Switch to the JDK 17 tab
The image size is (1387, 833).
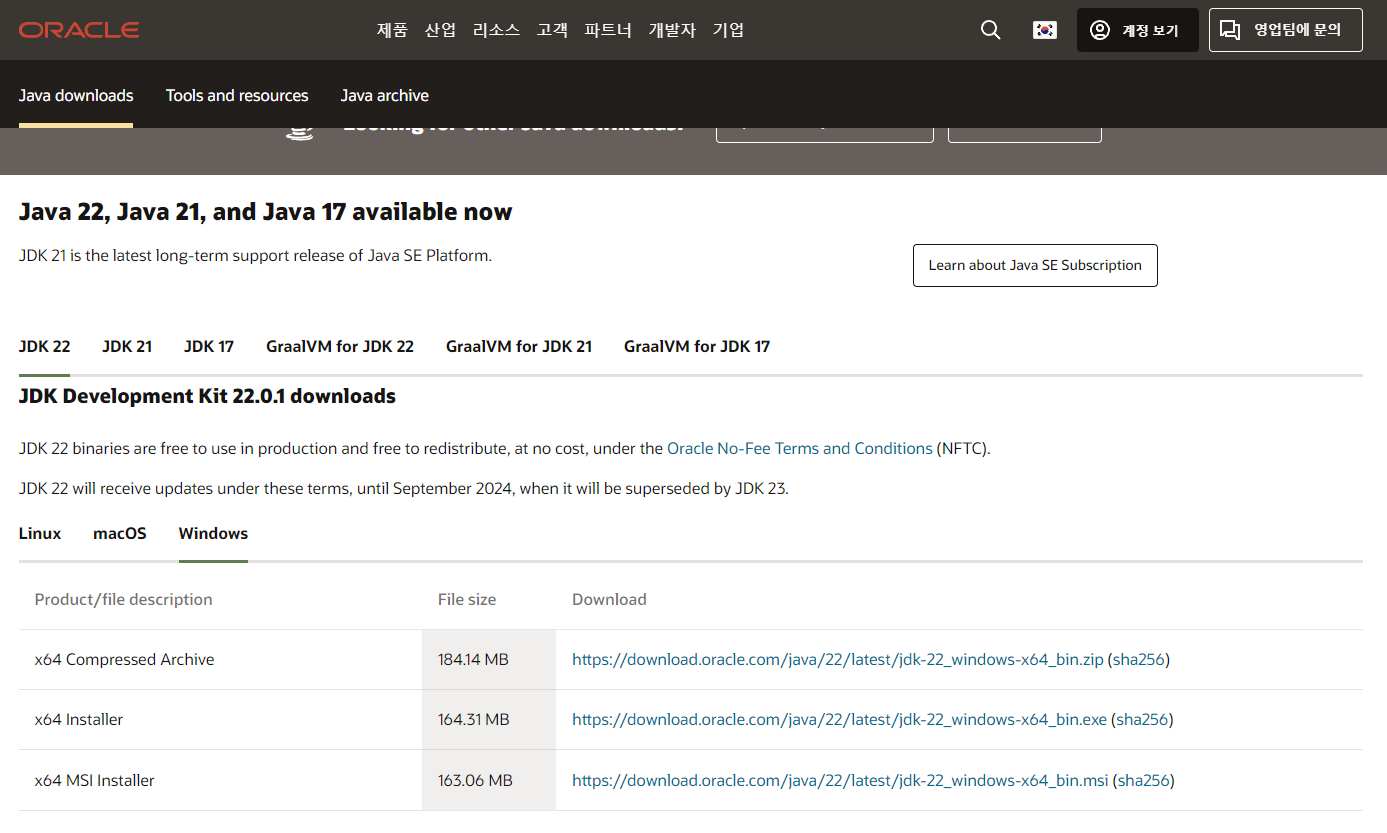[209, 346]
